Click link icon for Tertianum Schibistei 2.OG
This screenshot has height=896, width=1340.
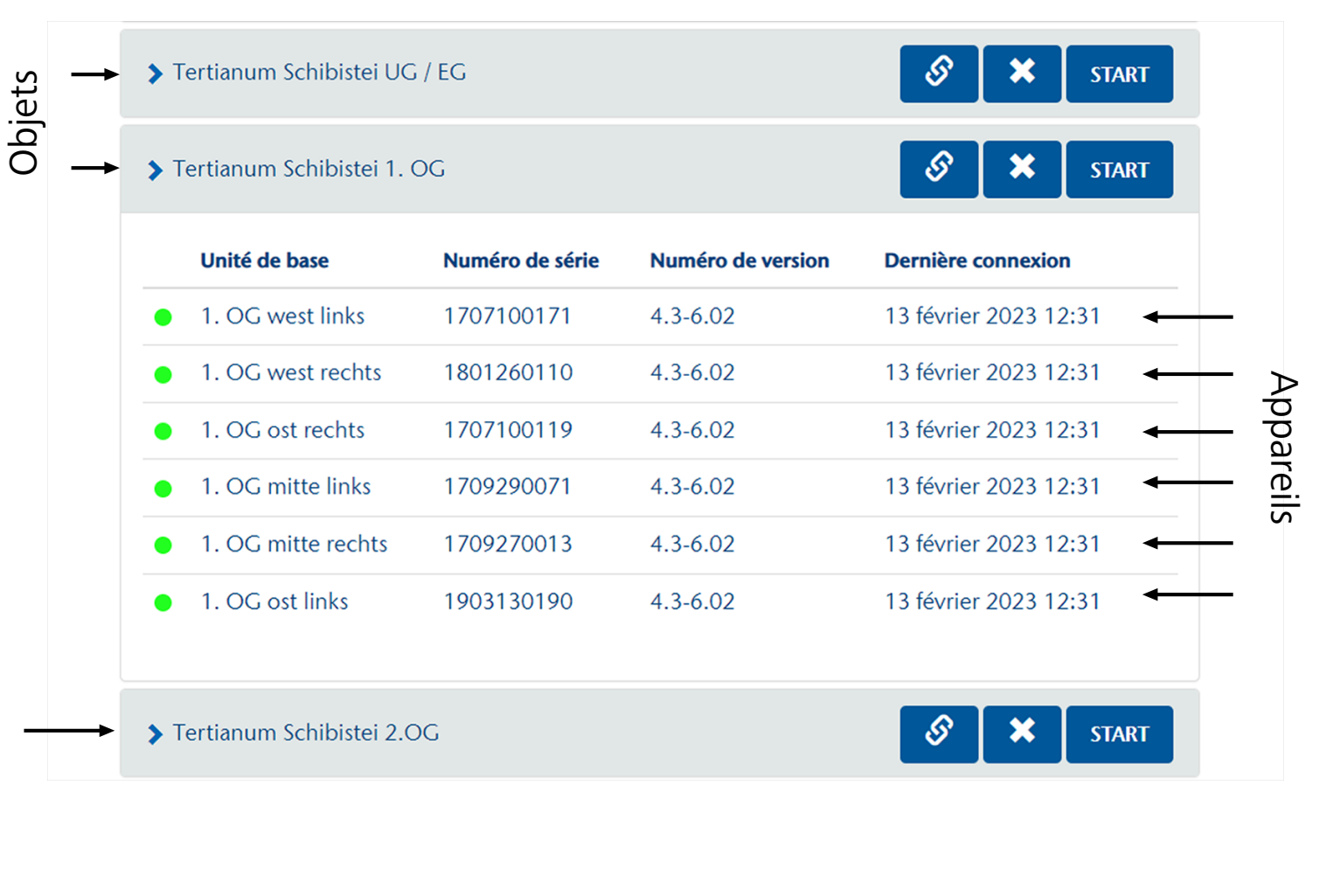pyautogui.click(x=939, y=734)
